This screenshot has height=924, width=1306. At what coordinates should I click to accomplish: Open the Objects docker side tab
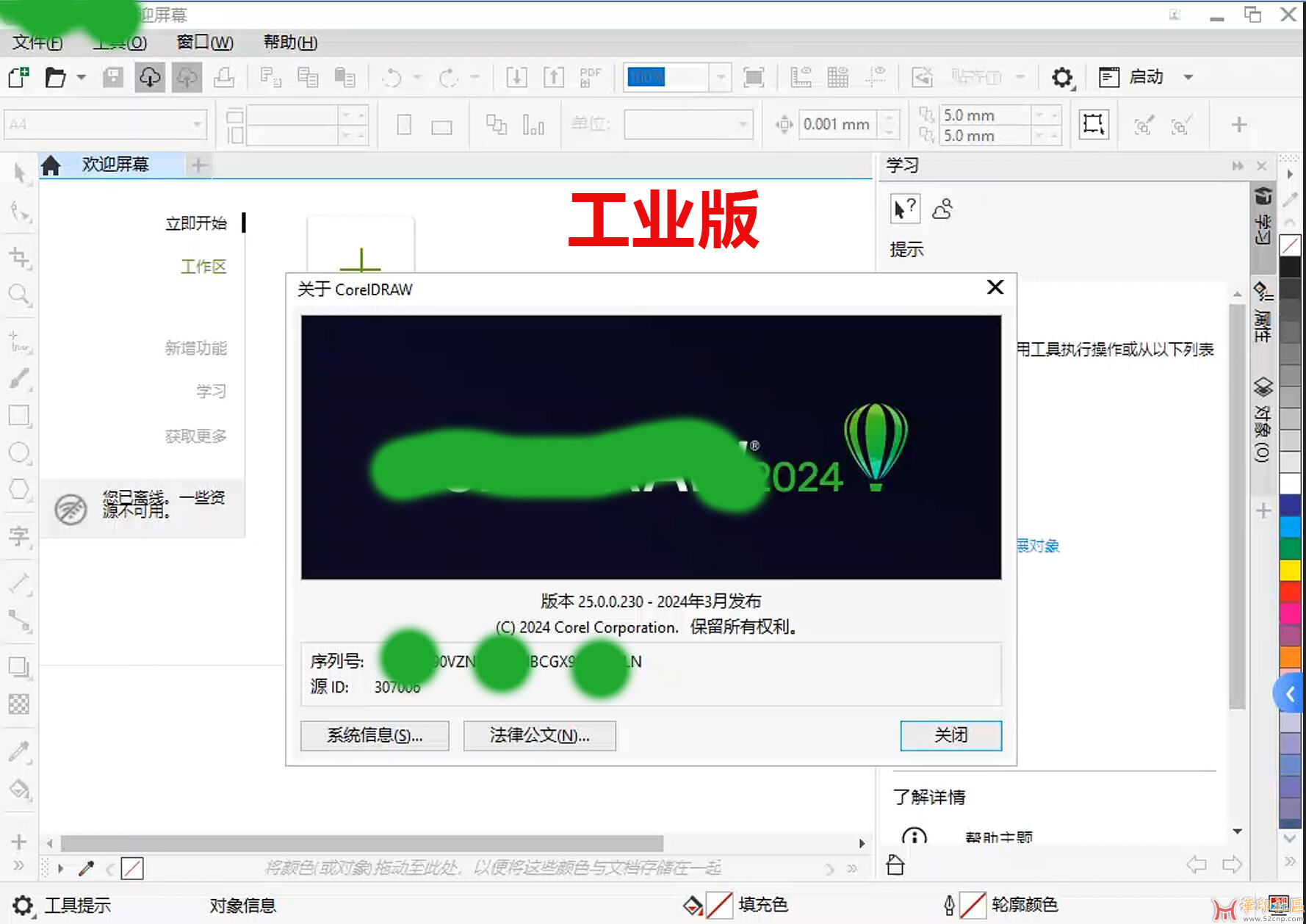1263,419
